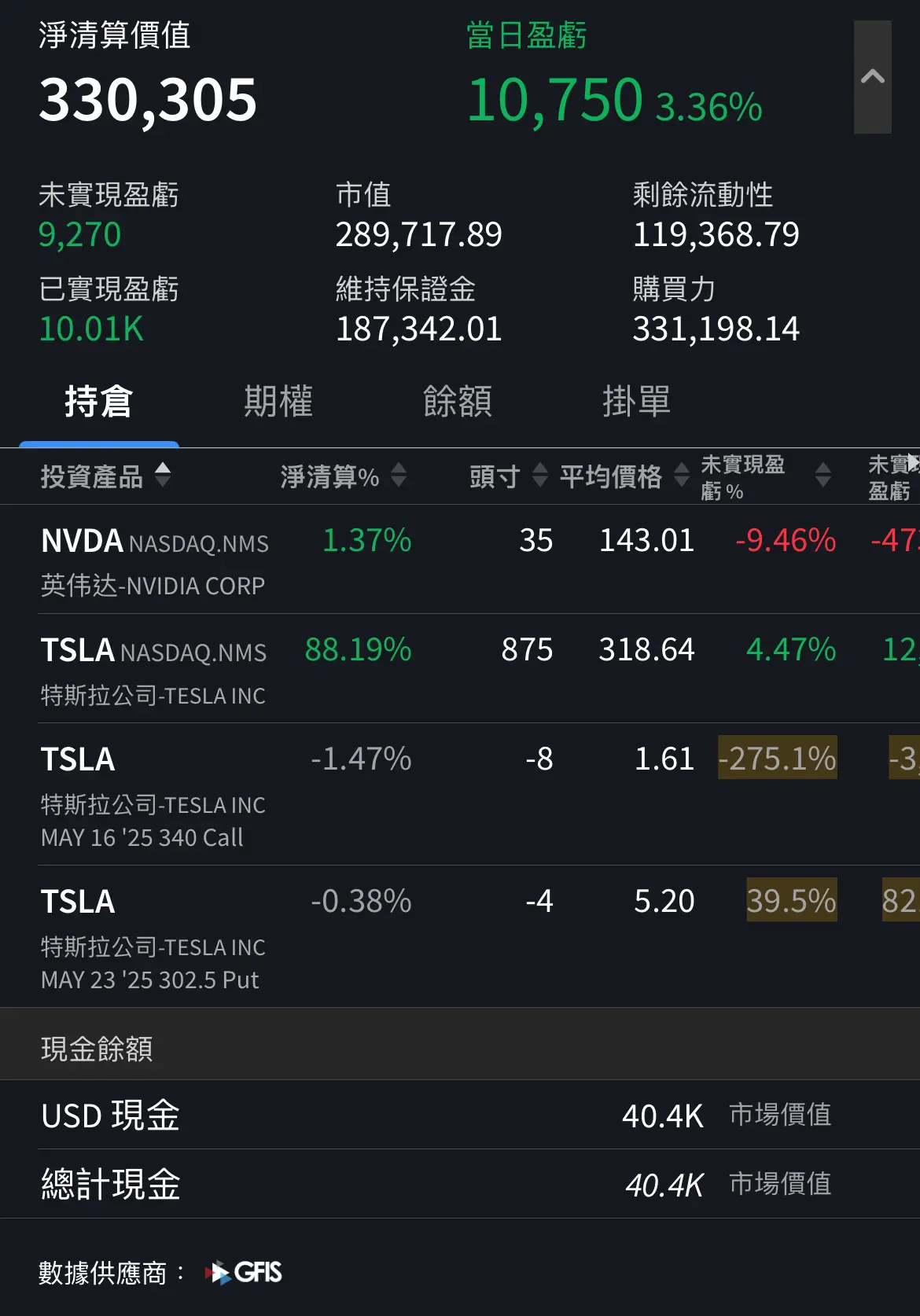Select TSLA MAY 23 '25 302.5 Put position
This screenshot has width=920, height=1316.
click(x=460, y=937)
